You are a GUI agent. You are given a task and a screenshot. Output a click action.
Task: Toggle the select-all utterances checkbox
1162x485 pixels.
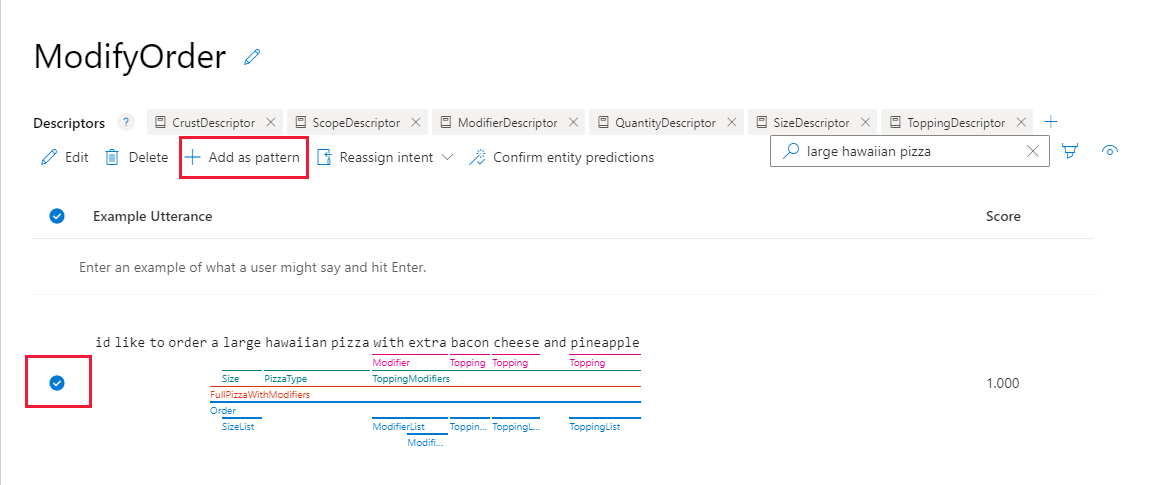click(57, 216)
